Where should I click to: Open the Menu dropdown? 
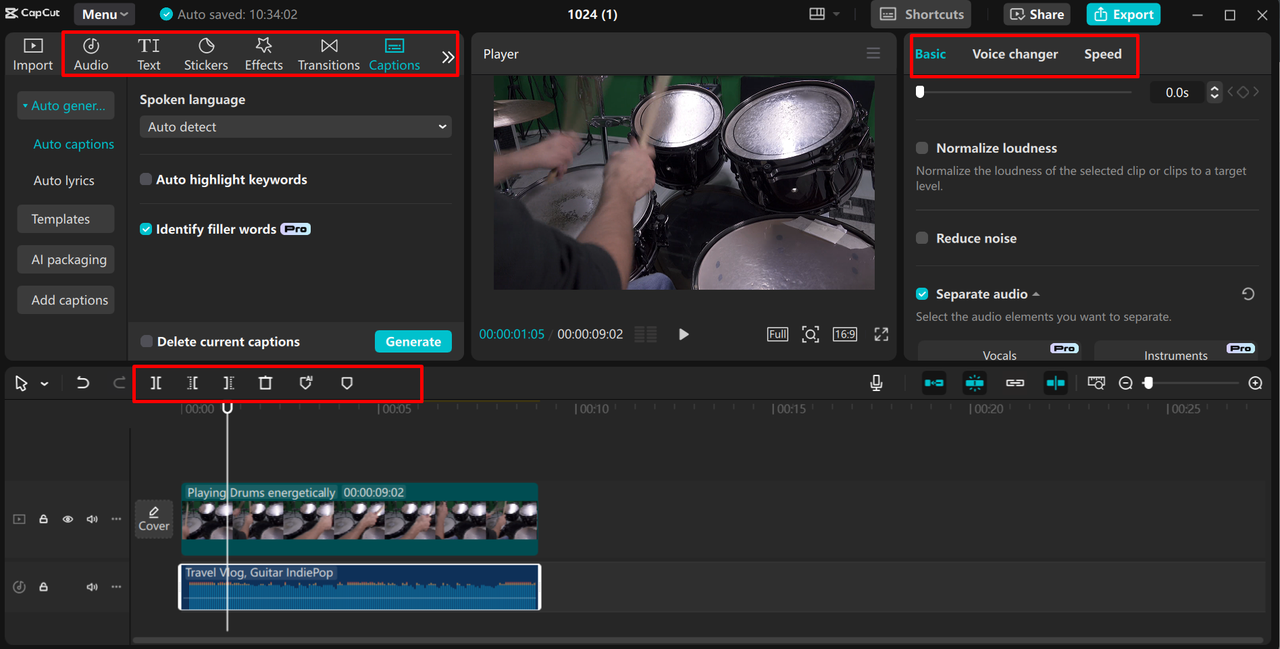click(105, 14)
